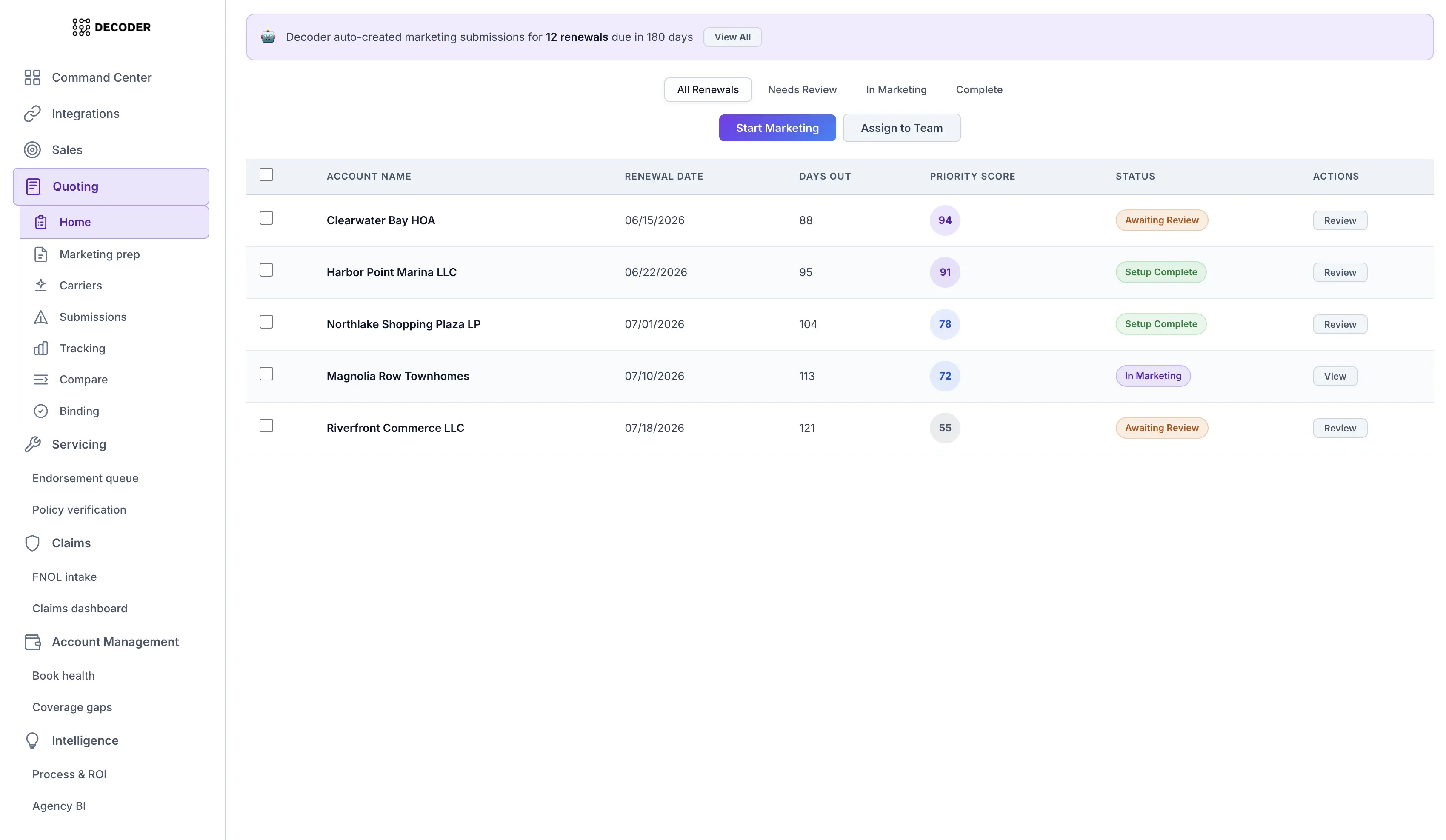
Task: Open the Claims shield section
Action: (x=33, y=543)
